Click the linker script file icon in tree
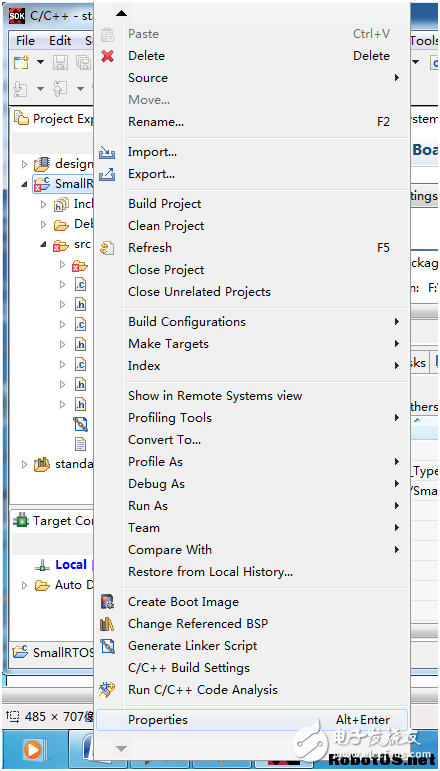This screenshot has width=440, height=771. point(80,424)
